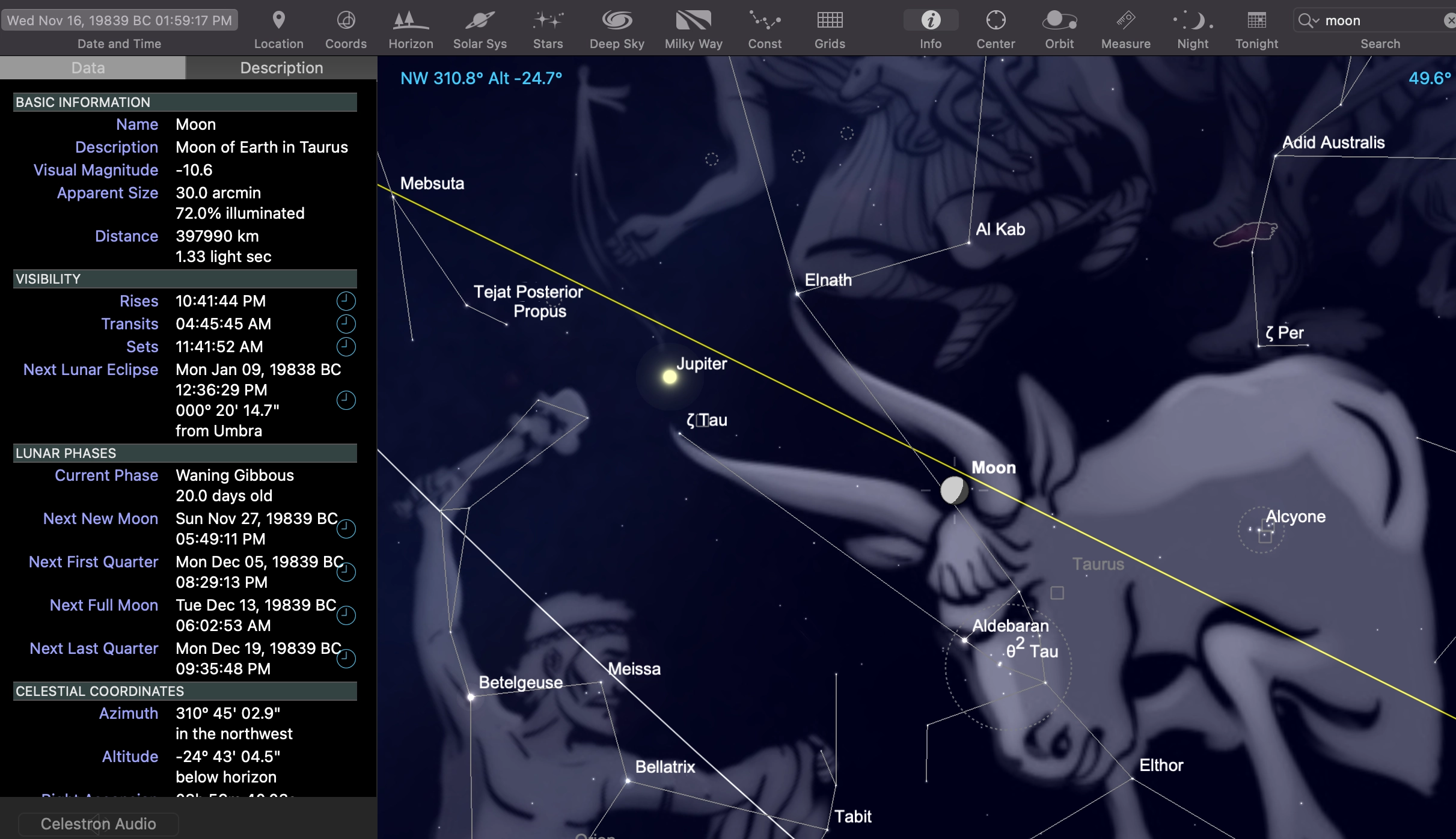Toggle the Milky Way display

(693, 21)
